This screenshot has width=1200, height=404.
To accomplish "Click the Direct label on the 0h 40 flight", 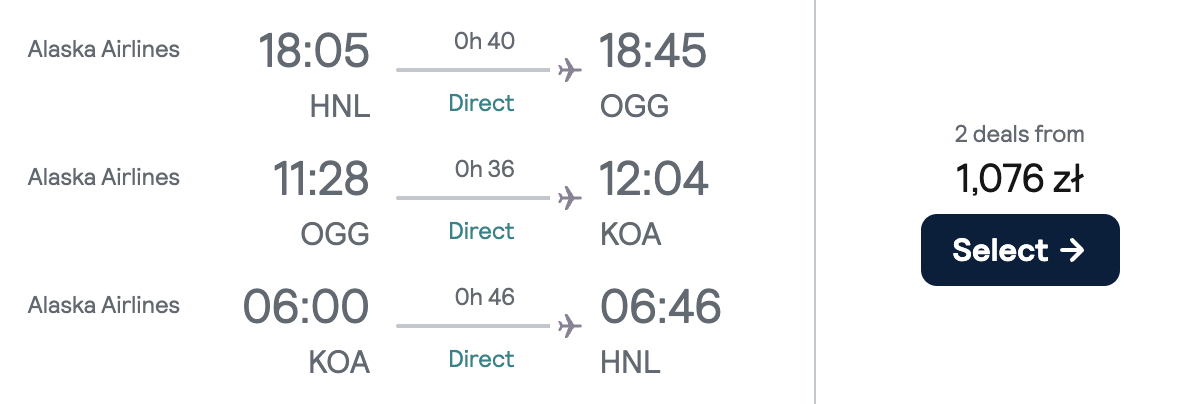I will point(481,103).
